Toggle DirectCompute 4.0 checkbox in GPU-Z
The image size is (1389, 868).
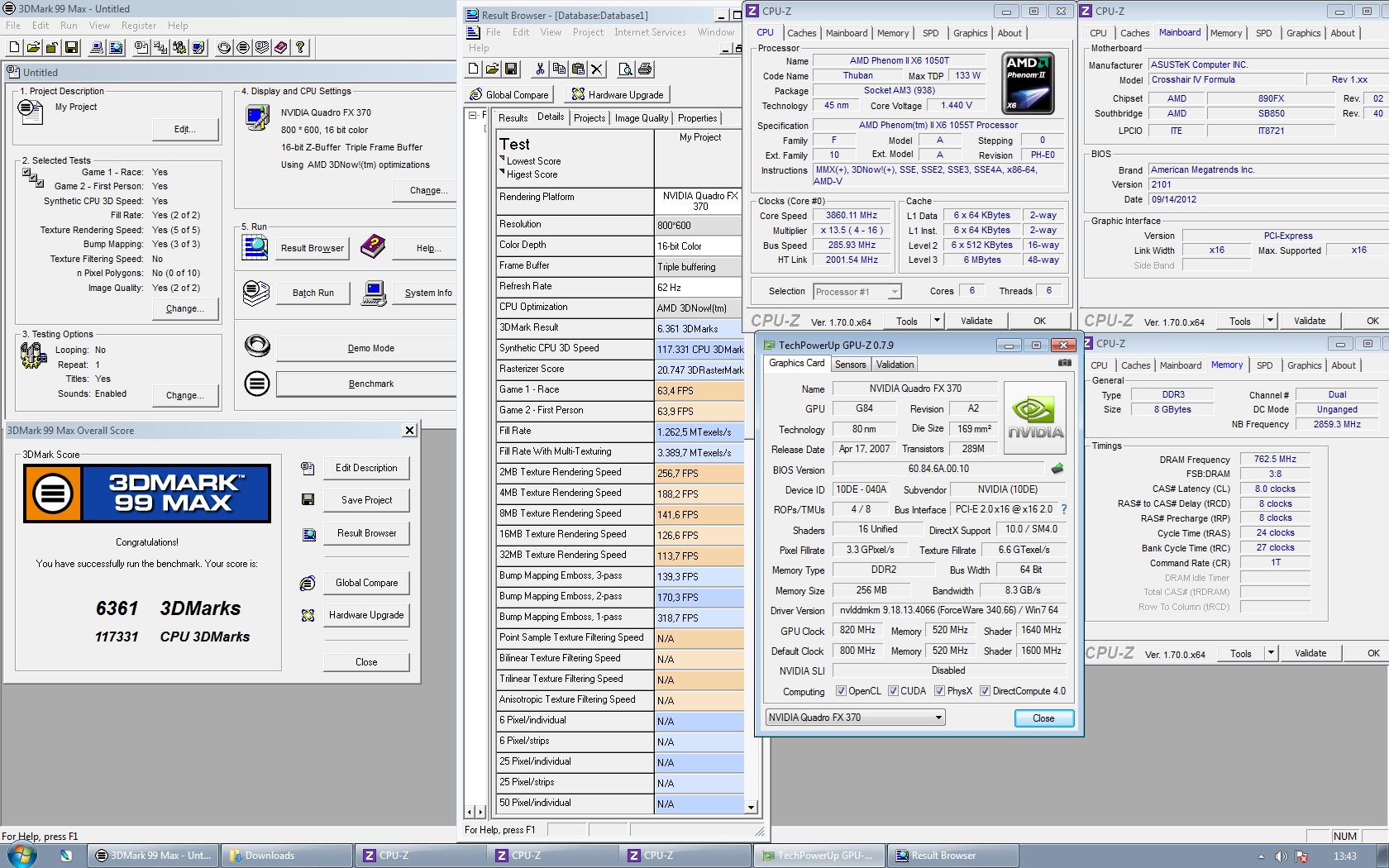click(985, 691)
